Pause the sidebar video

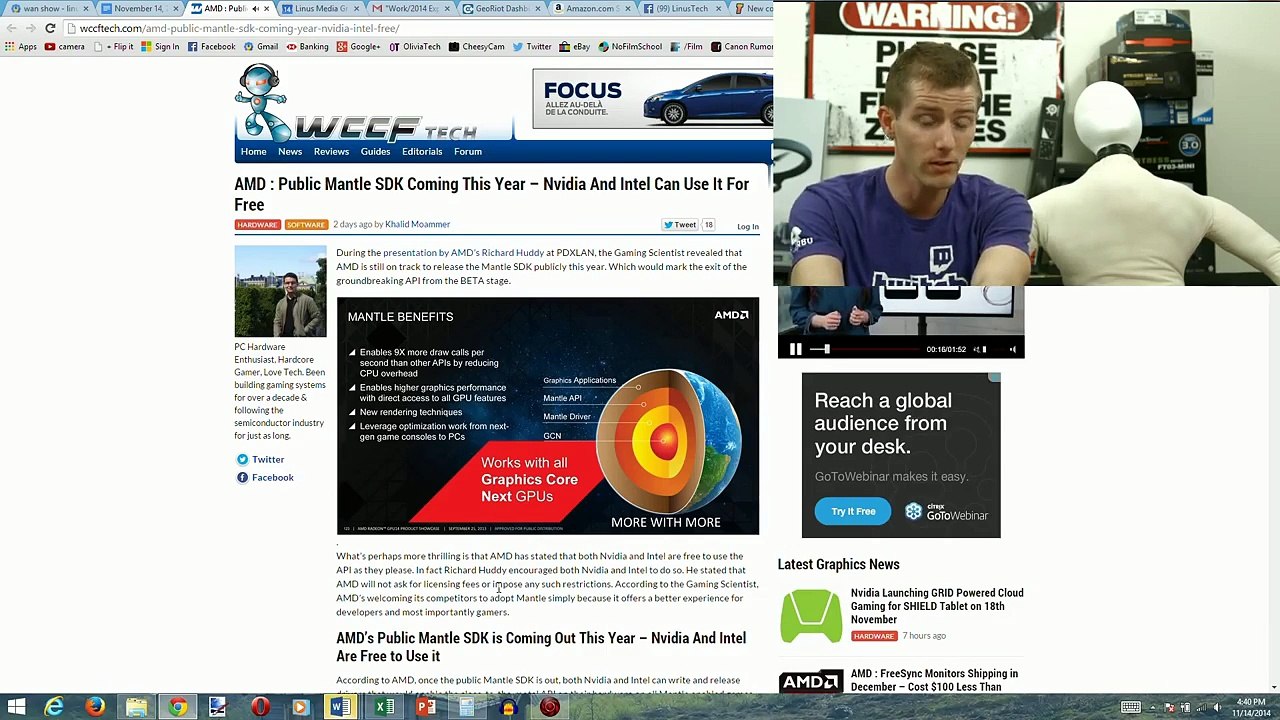795,349
